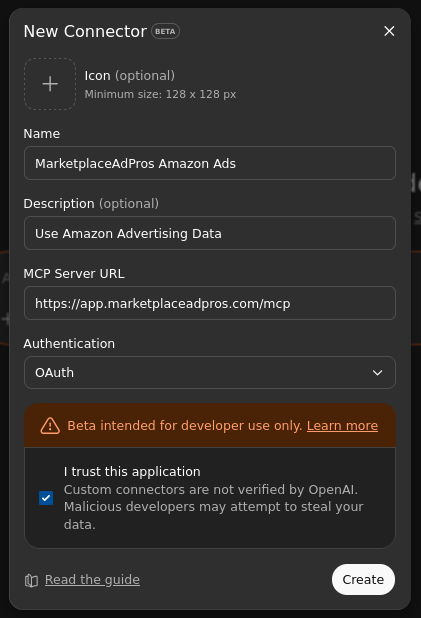Click the 'MCP Server URL' label
Viewport: 421px width, 618px height.
click(x=74, y=274)
